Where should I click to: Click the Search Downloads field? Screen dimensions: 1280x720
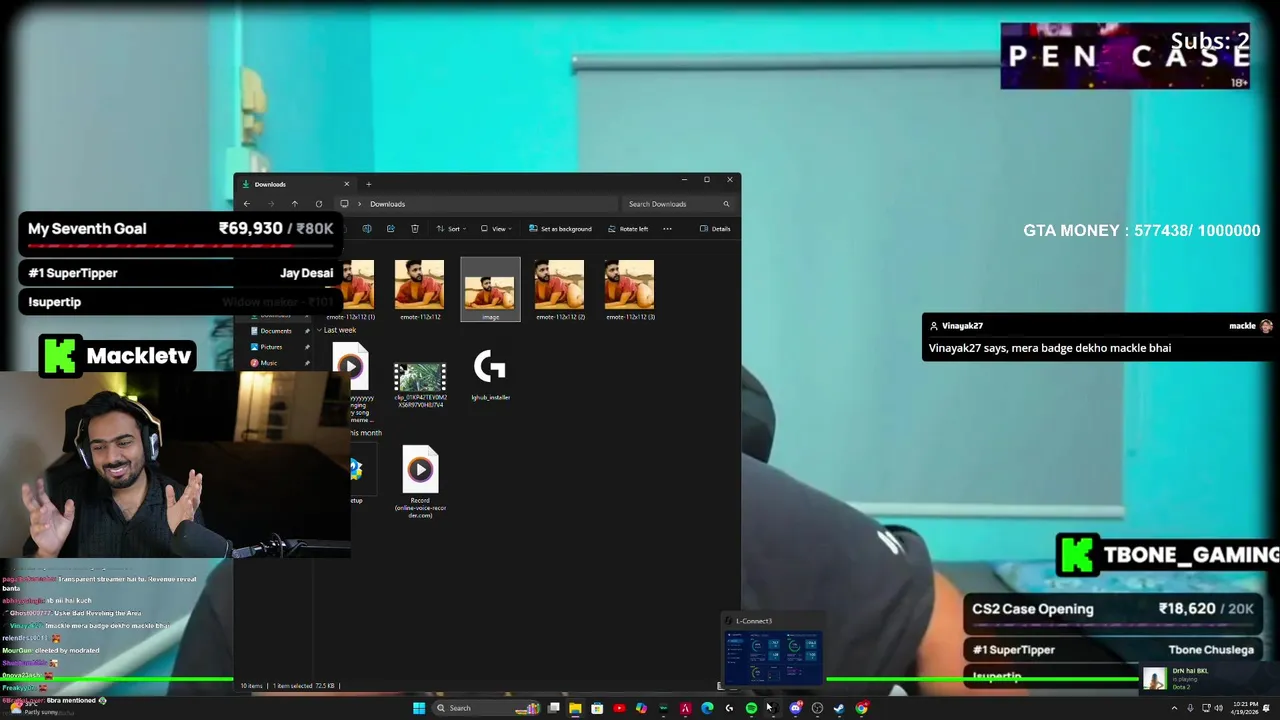point(678,204)
